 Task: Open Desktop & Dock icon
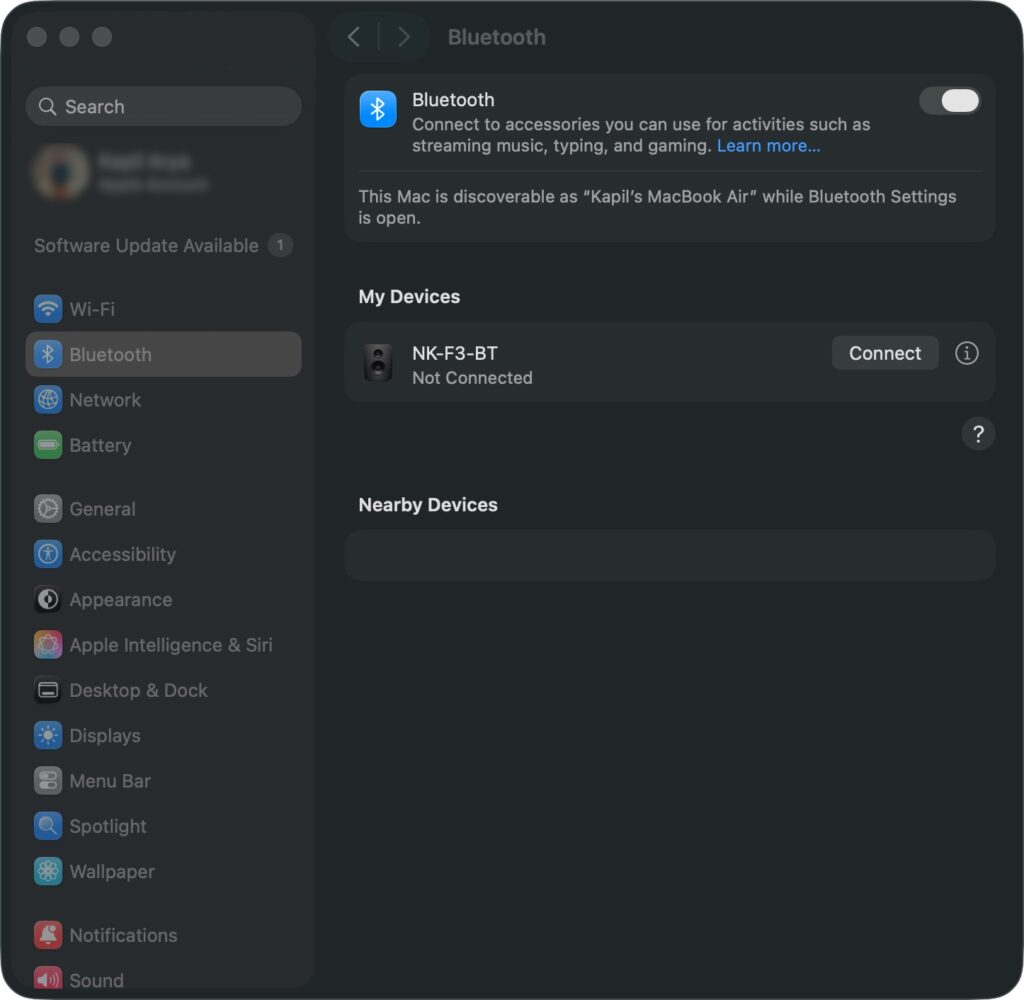coord(48,690)
